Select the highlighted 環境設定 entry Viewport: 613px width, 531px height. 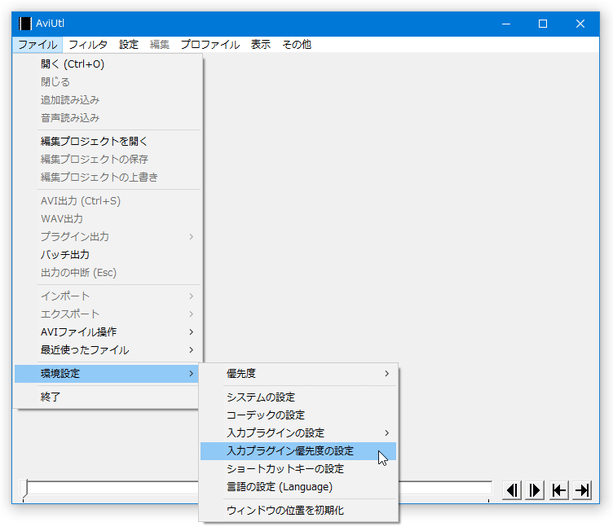click(x=107, y=373)
